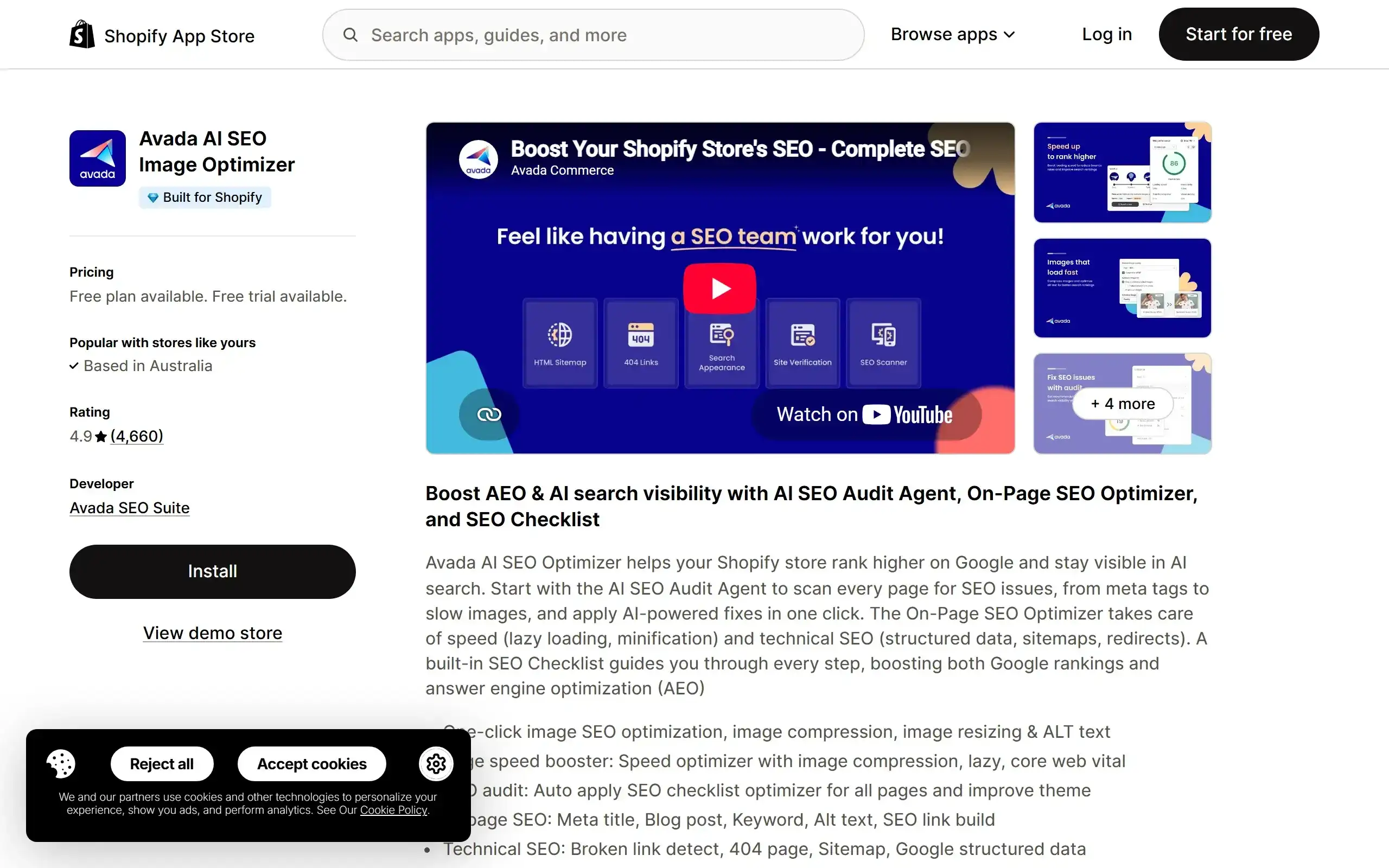Click the checkmark beside Based in Australia

(x=74, y=366)
